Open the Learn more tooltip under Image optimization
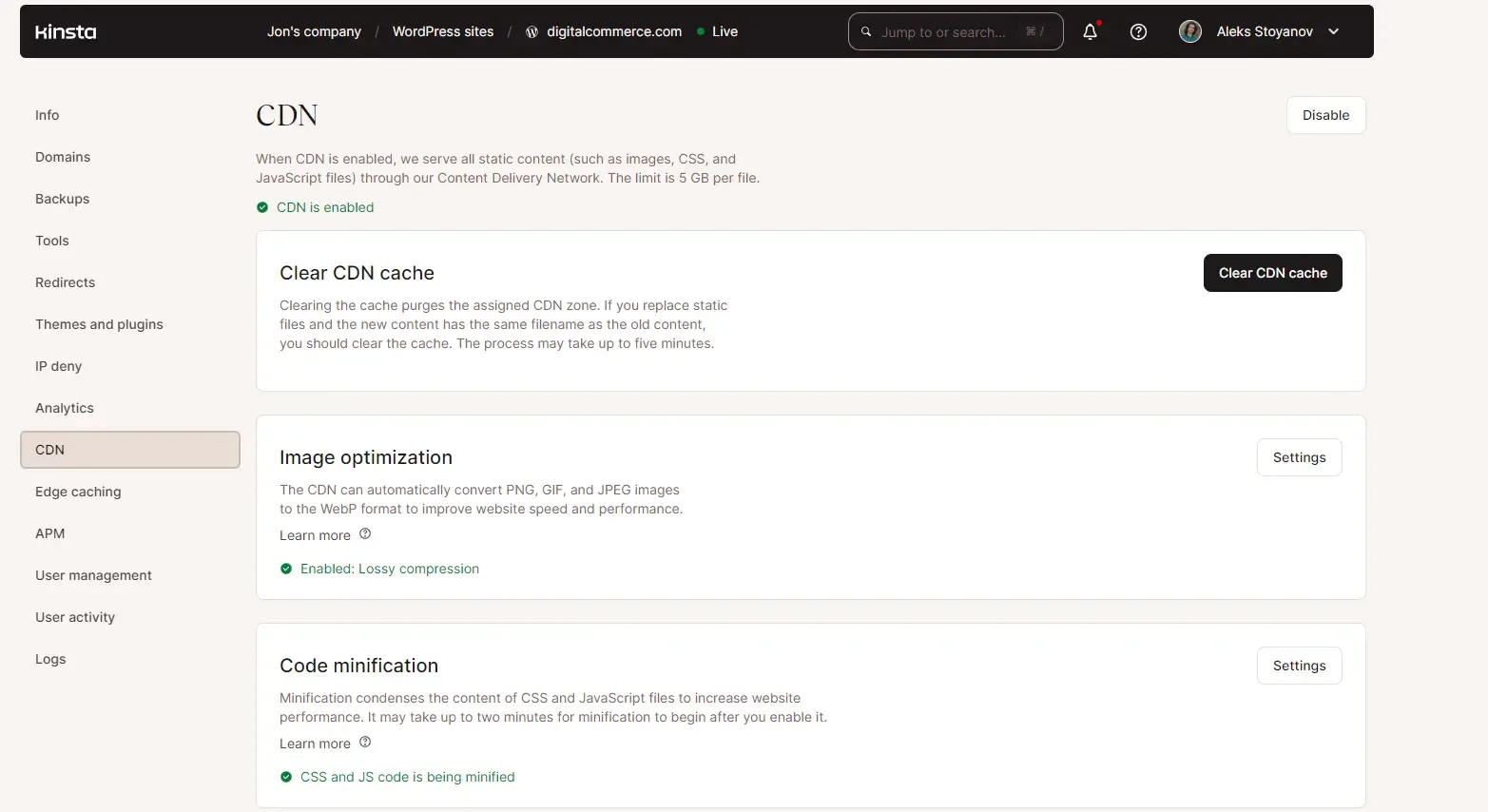Viewport: 1488px width, 812px height. click(x=364, y=534)
